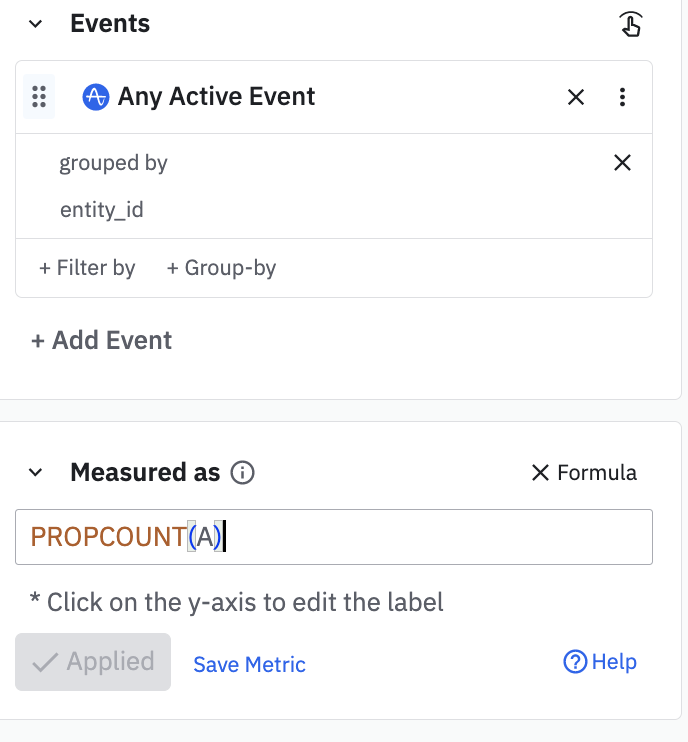Screen dimensions: 688x742
Task: Open the Help link with question icon
Action: click(600, 662)
